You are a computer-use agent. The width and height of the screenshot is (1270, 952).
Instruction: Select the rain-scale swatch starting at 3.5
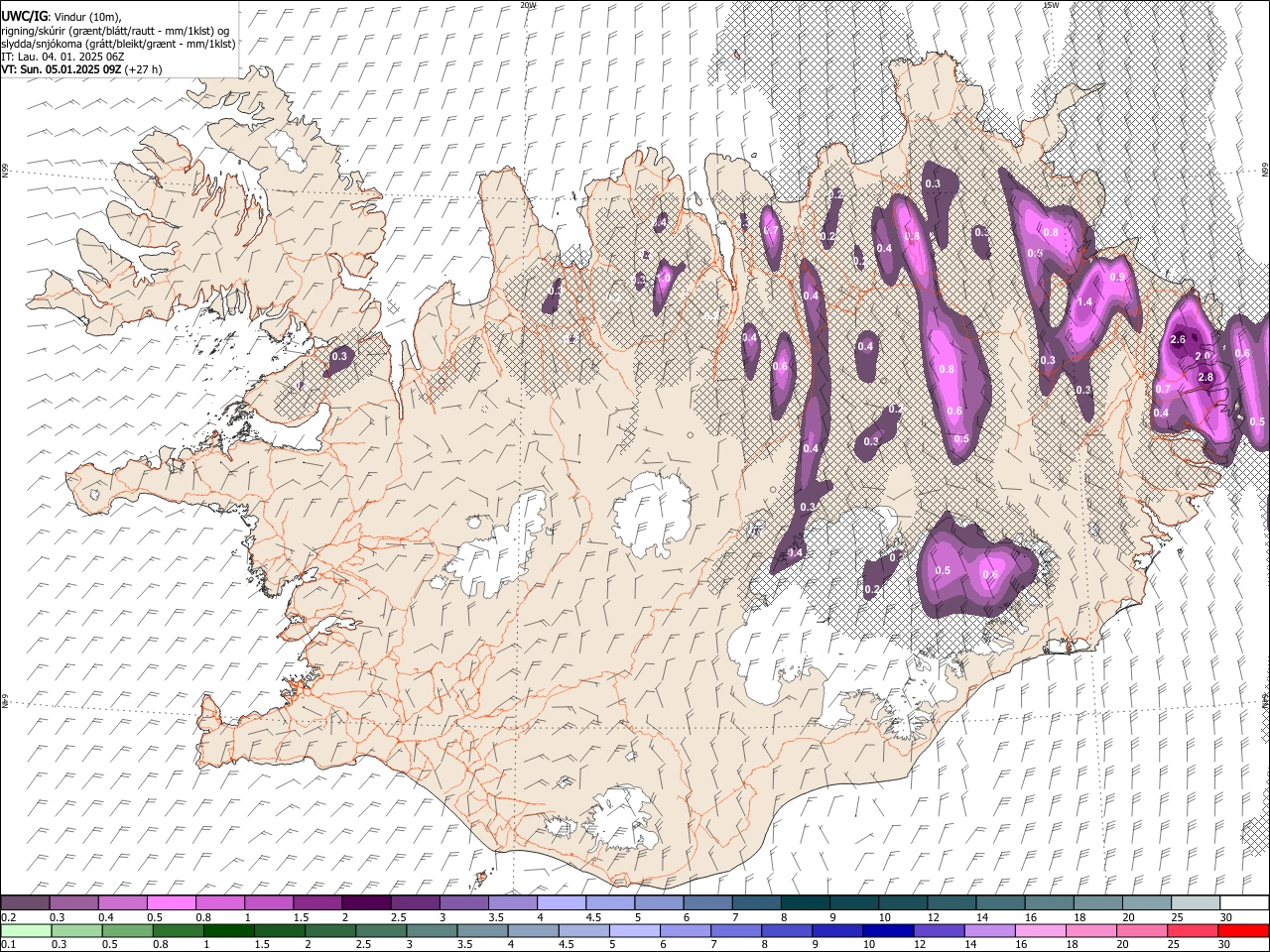pyautogui.click(x=482, y=931)
